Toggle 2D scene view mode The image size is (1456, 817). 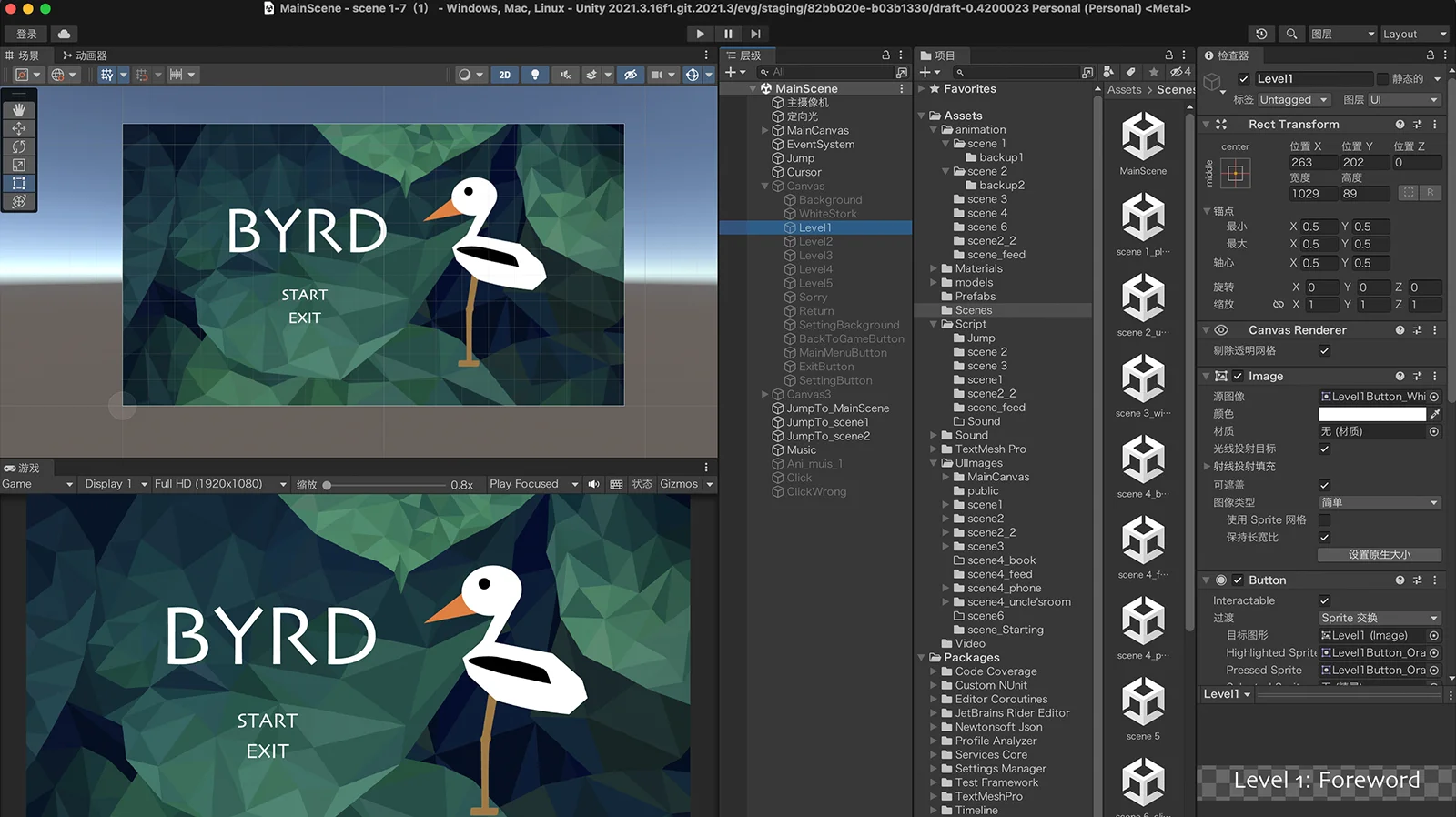pos(504,75)
